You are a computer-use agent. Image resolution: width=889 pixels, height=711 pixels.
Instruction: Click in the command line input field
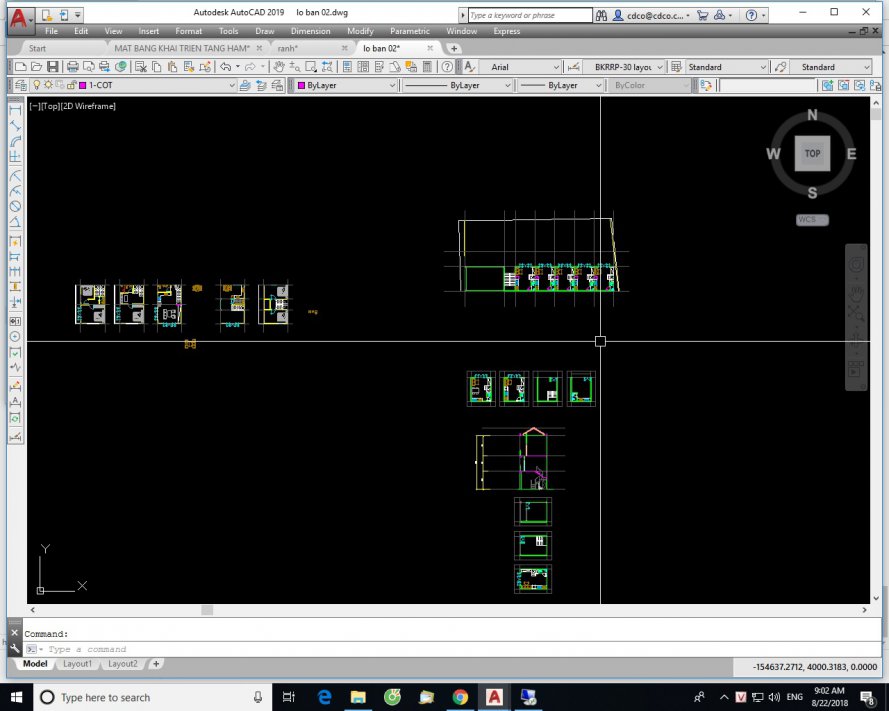tap(454, 649)
